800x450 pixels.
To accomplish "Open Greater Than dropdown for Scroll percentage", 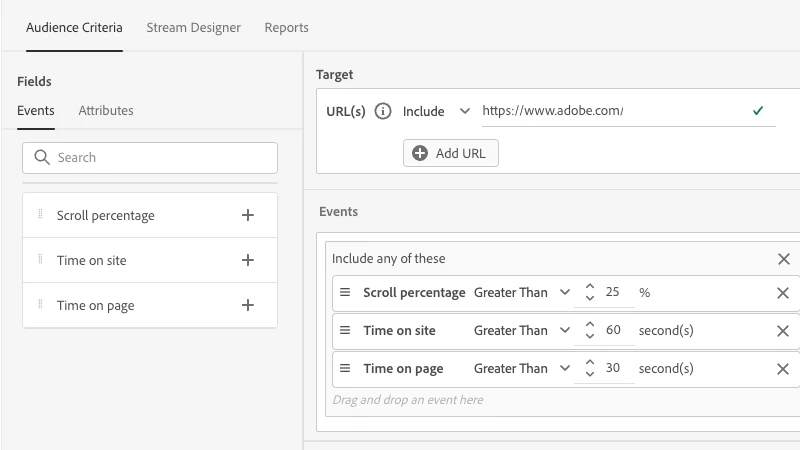I will click(521, 292).
